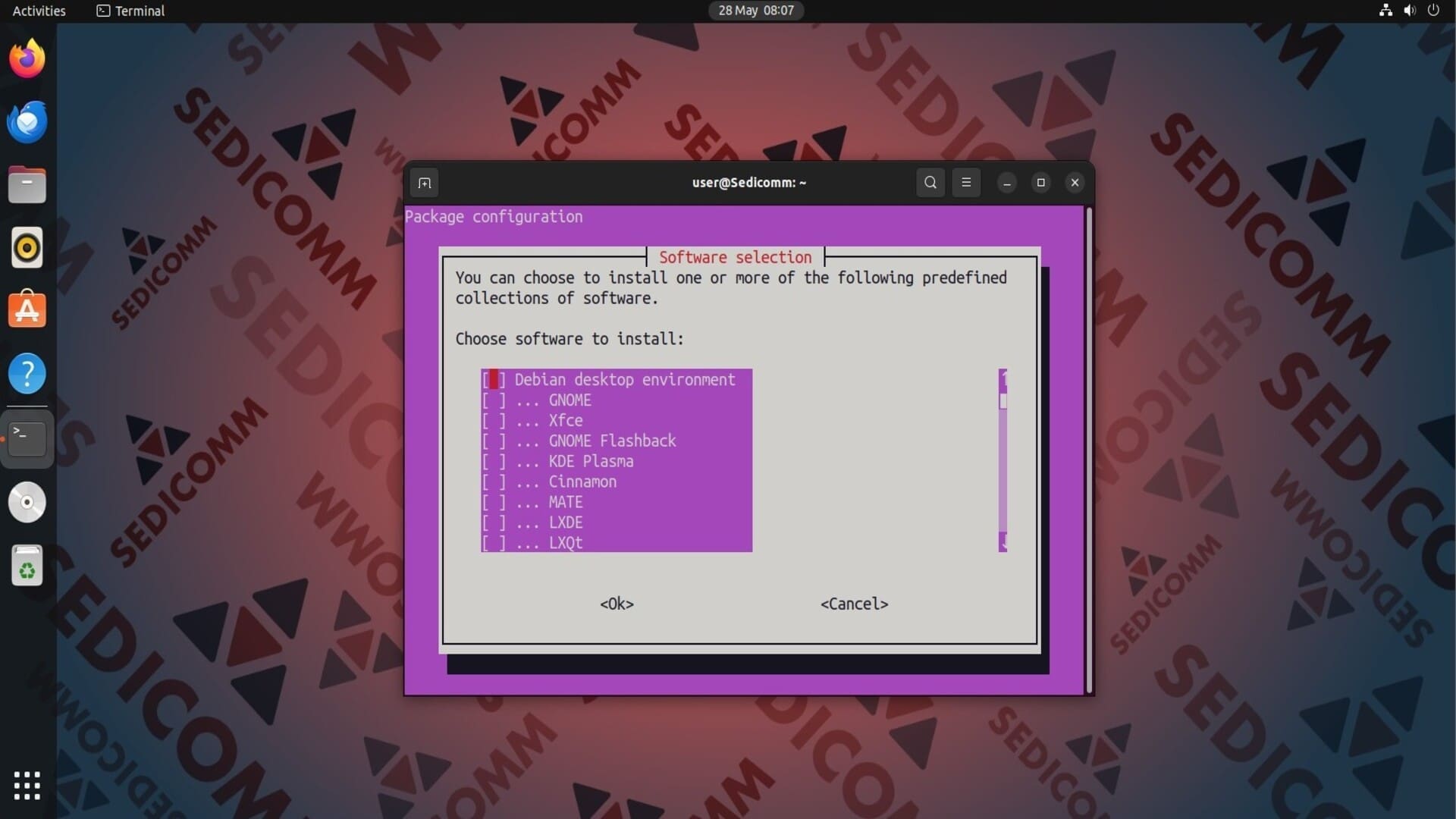Screen dimensions: 1456x819
Task: Launch Rhythmbox music player from dock
Action: coord(27,248)
